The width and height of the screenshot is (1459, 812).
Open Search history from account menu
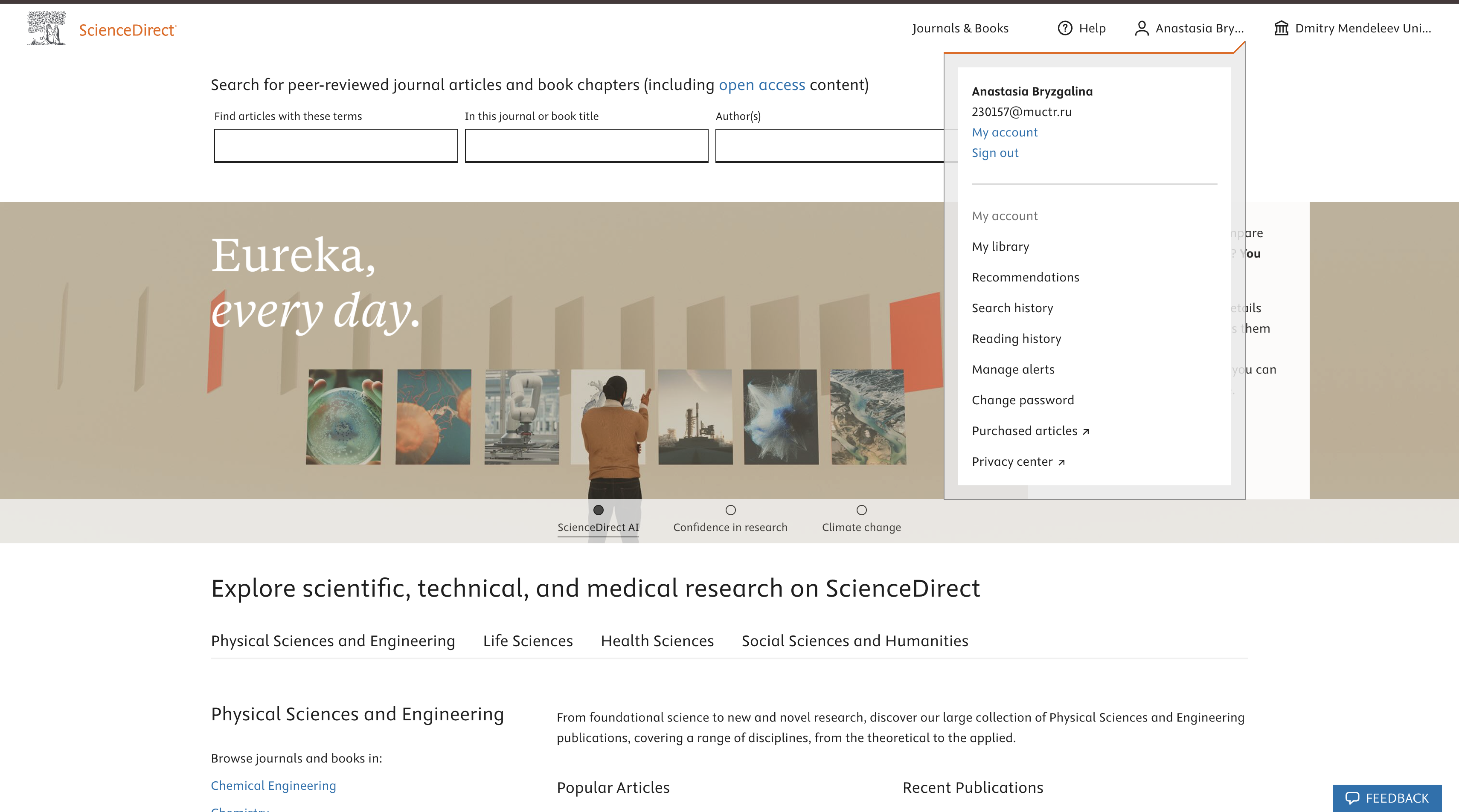pos(1012,308)
